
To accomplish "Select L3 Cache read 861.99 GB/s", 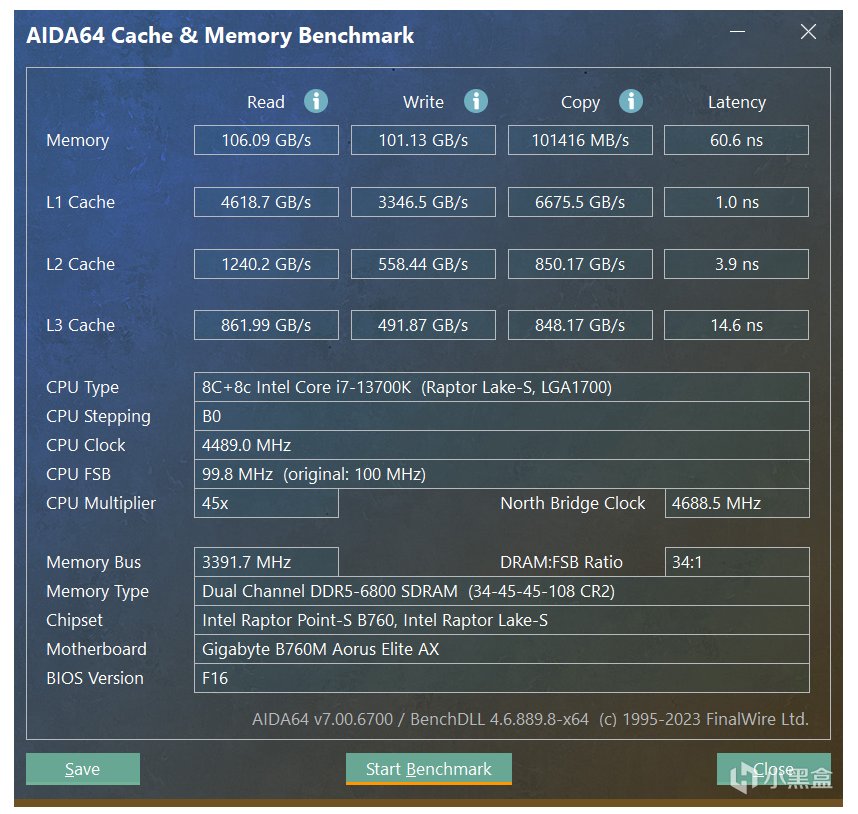I will click(266, 325).
